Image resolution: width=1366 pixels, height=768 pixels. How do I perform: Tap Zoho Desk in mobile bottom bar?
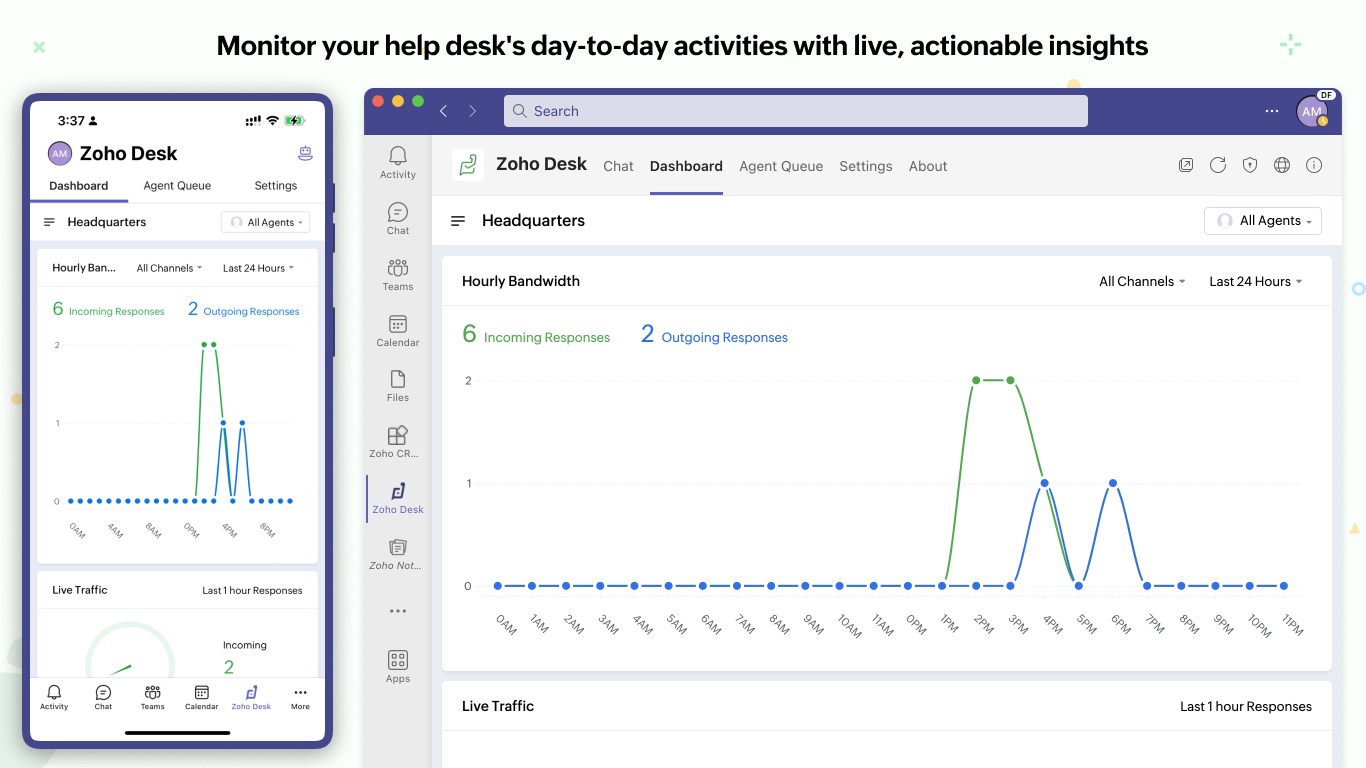click(x=251, y=697)
